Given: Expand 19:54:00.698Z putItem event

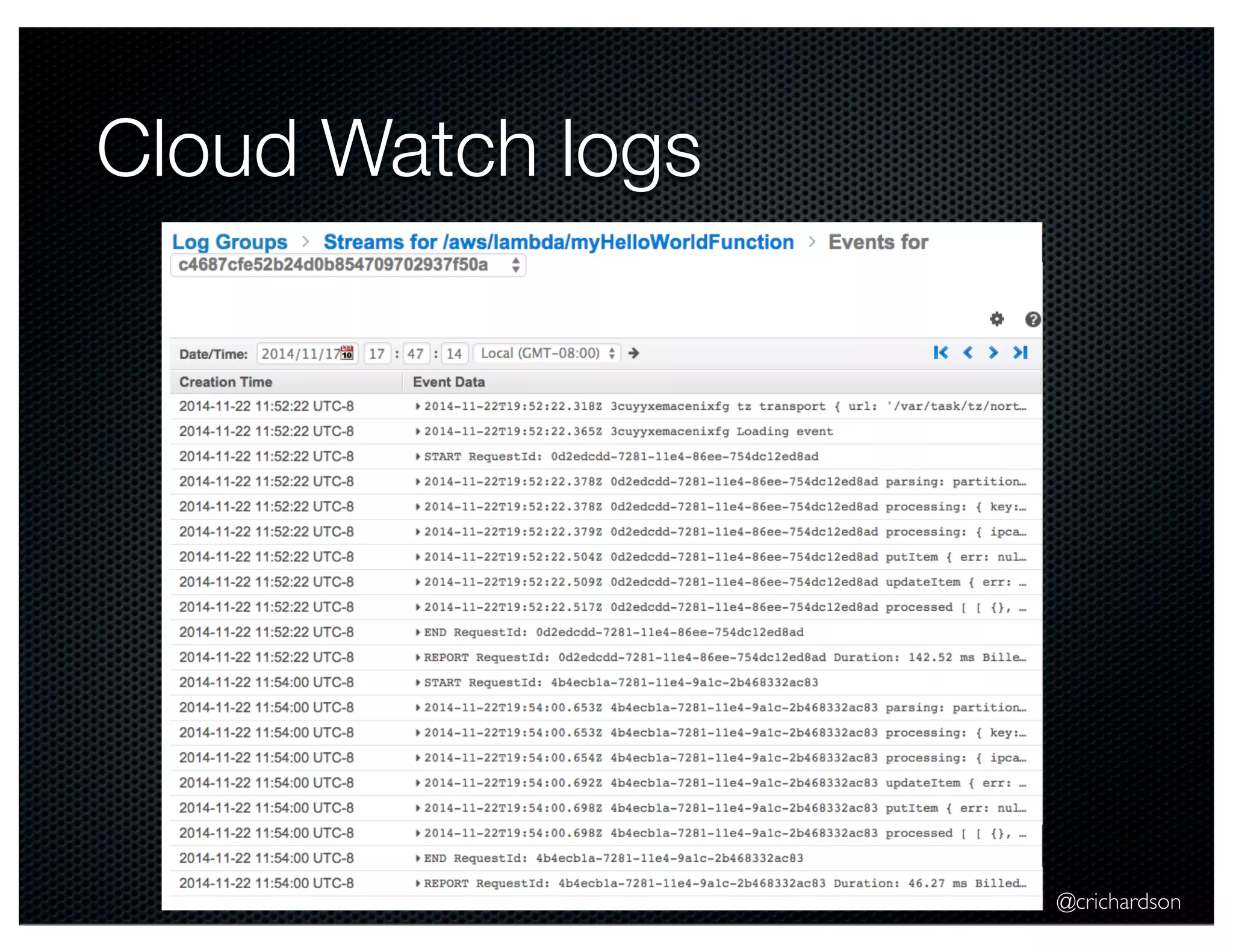Looking at the screenshot, I should [x=418, y=808].
